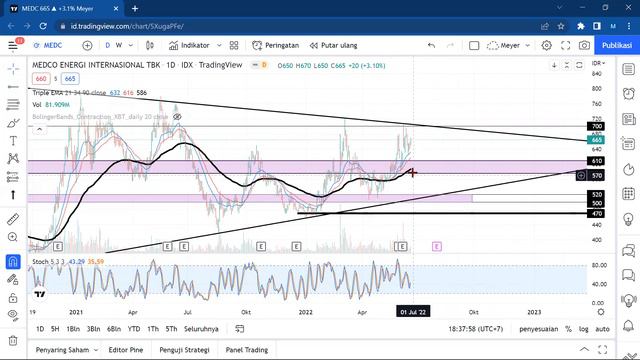The height and width of the screenshot is (360, 640).
Task: Select the W weekly interval
Action: 119,45
